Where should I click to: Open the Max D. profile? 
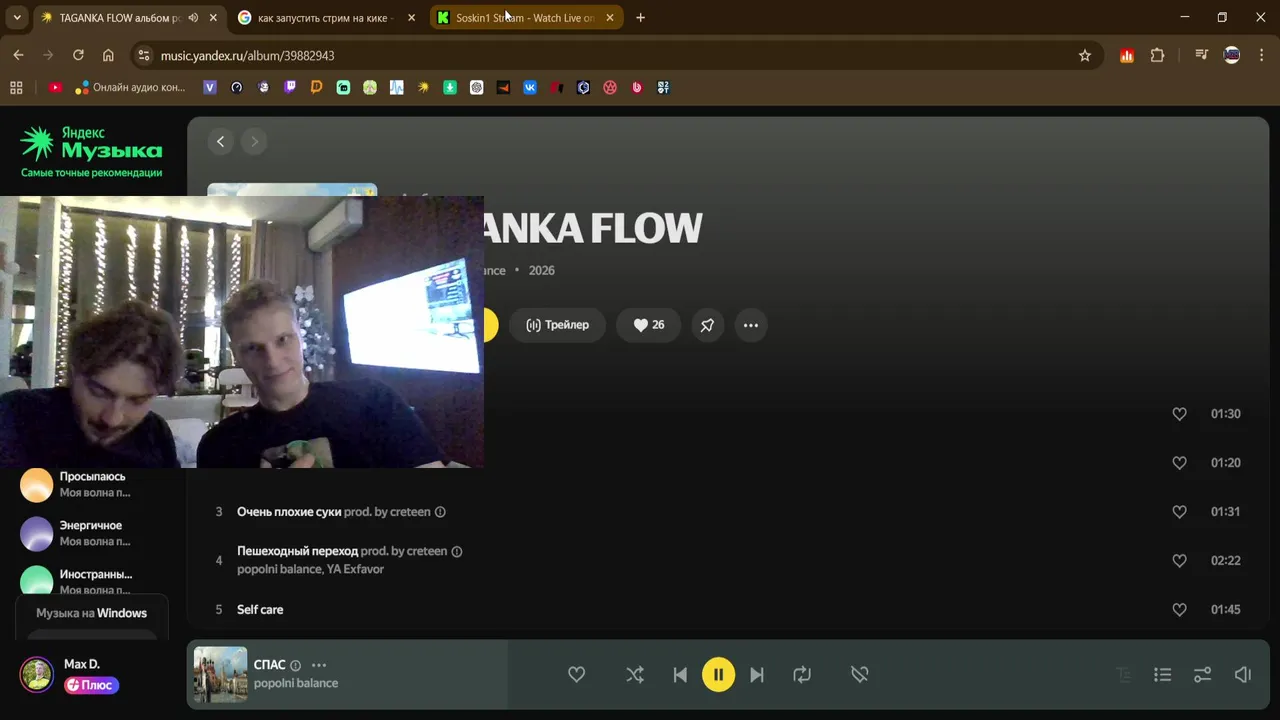point(82,664)
